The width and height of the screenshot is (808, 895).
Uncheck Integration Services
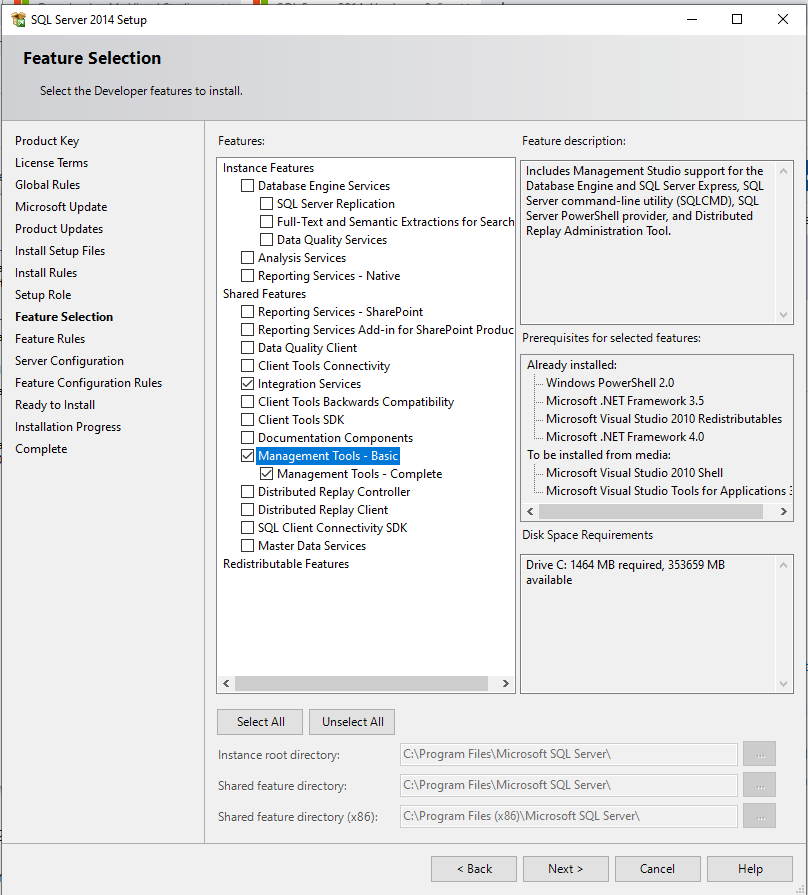(x=247, y=383)
